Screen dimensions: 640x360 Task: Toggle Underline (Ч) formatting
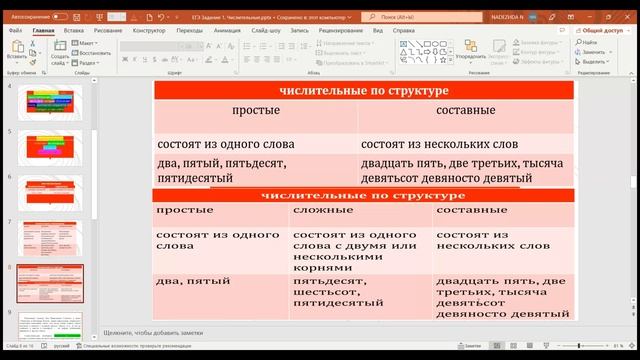[x=145, y=60]
